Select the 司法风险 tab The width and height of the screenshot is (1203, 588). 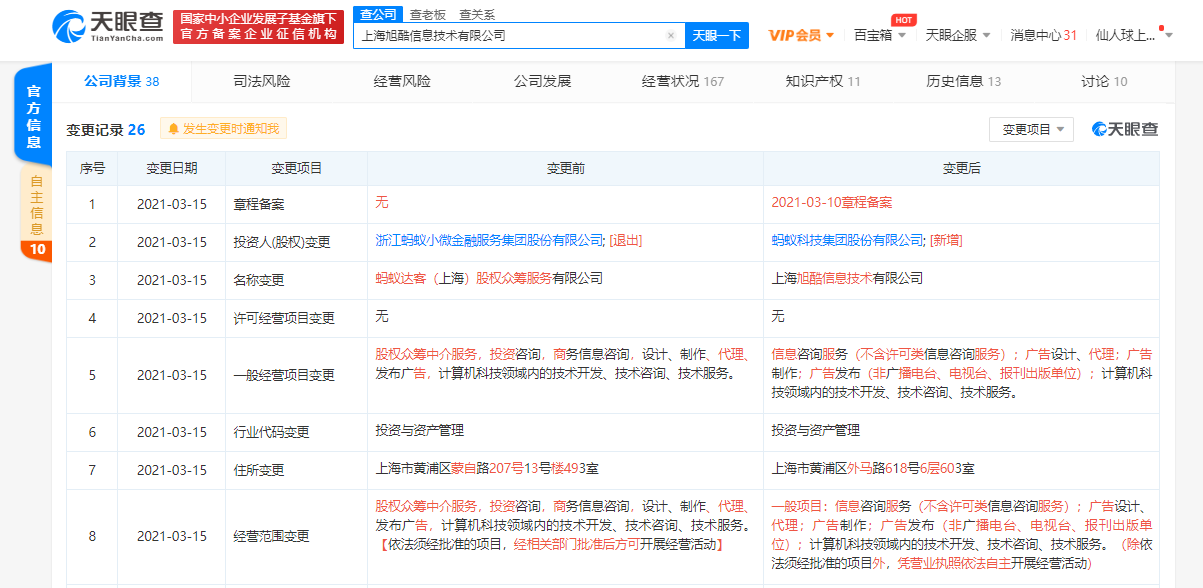262,81
